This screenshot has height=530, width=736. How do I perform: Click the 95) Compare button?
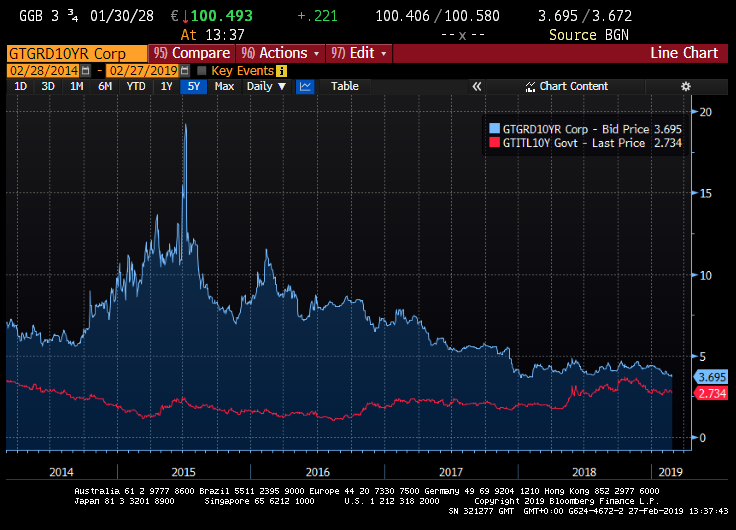192,54
